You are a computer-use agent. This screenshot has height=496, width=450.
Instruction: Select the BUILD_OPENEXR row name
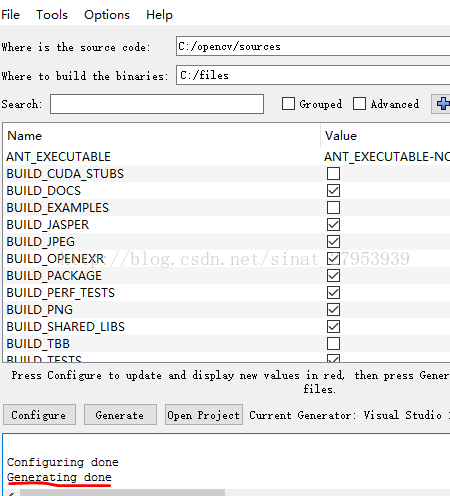coord(55,259)
